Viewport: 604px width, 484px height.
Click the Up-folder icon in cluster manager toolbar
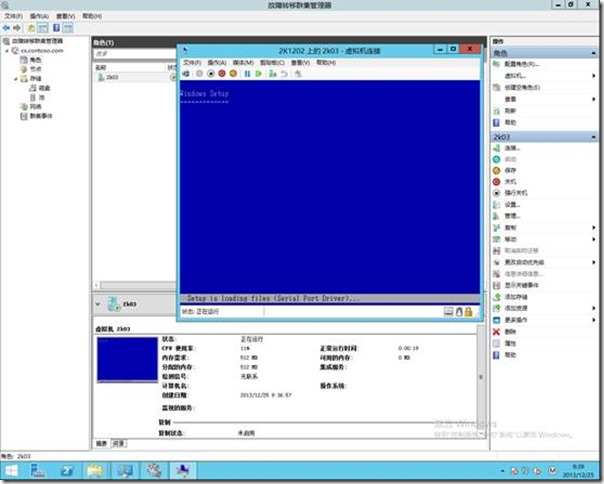[x=31, y=28]
